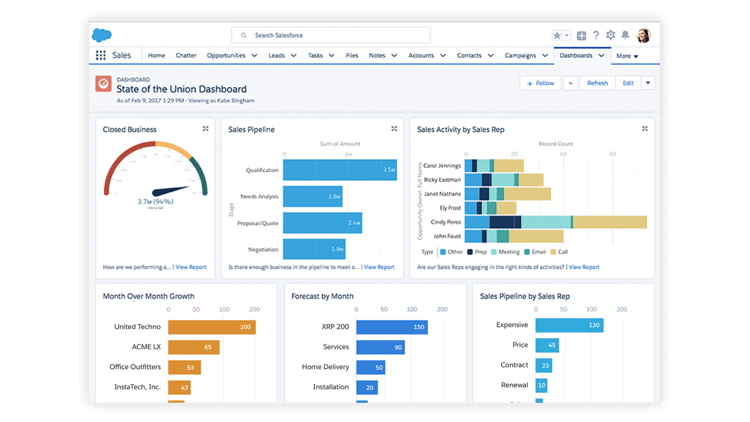Expand the Contacts tab chevron
The height and width of the screenshot is (422, 750).
491,56
